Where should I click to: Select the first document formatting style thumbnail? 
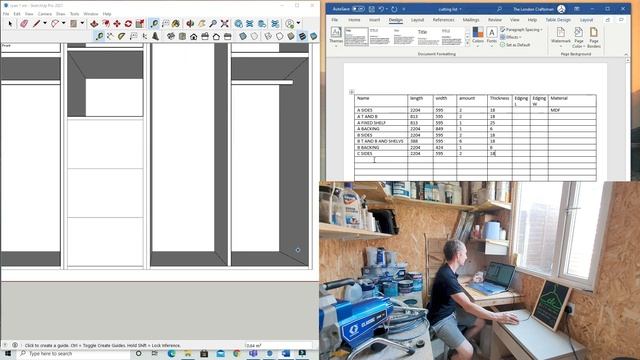click(356, 37)
